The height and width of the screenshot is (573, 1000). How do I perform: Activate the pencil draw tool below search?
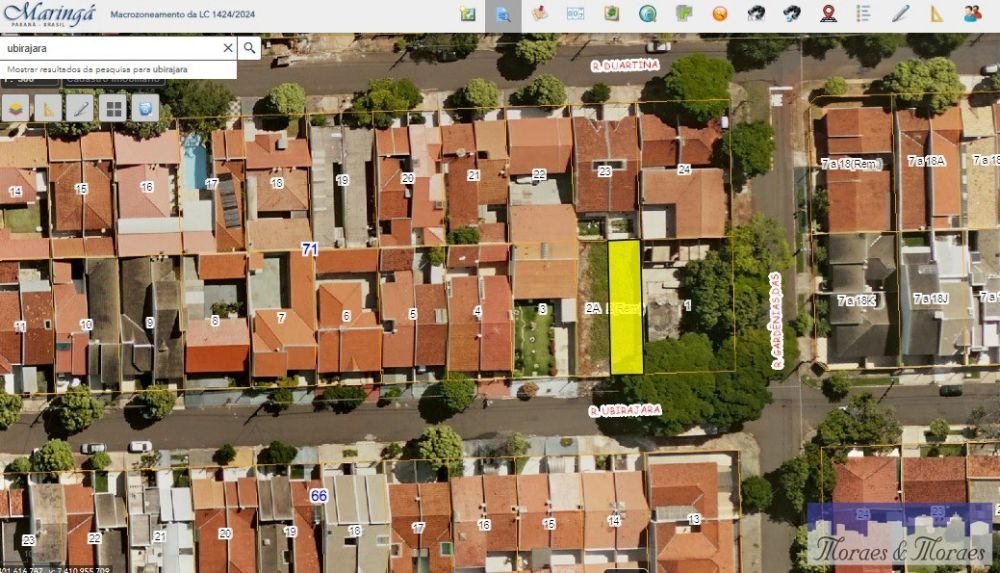pyautogui.click(x=80, y=108)
